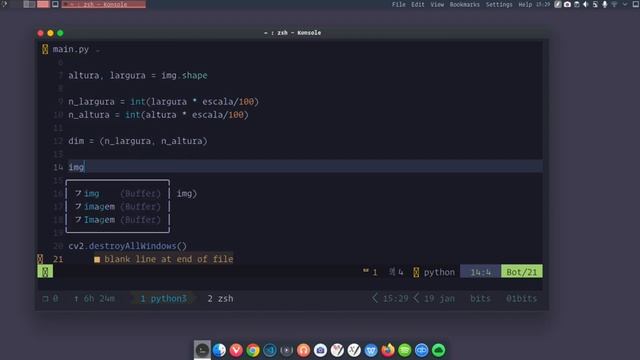Open the application launcher at top left

[x=4, y=4]
